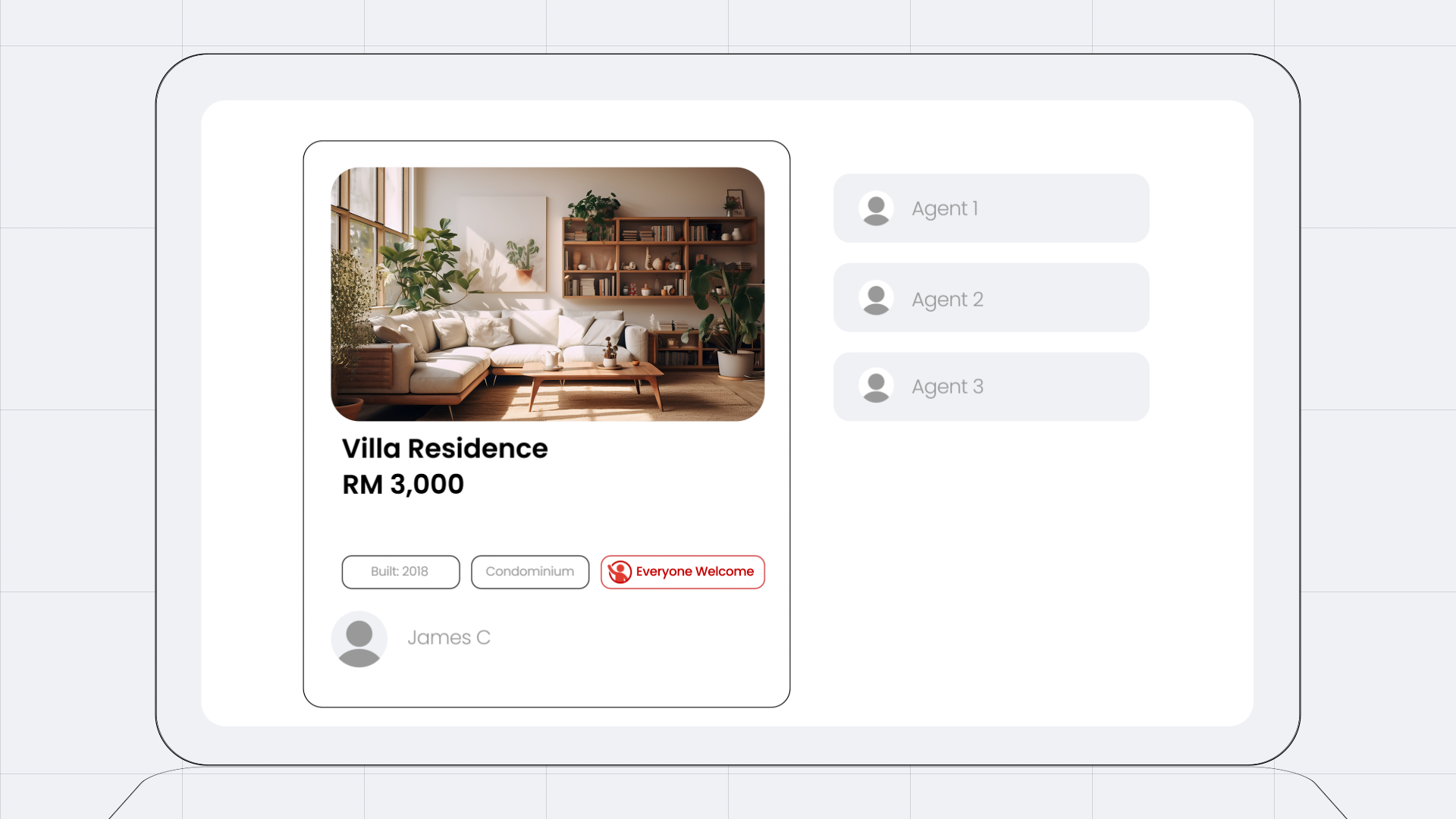Click the James C name label
The image size is (1456, 819).
(449, 638)
